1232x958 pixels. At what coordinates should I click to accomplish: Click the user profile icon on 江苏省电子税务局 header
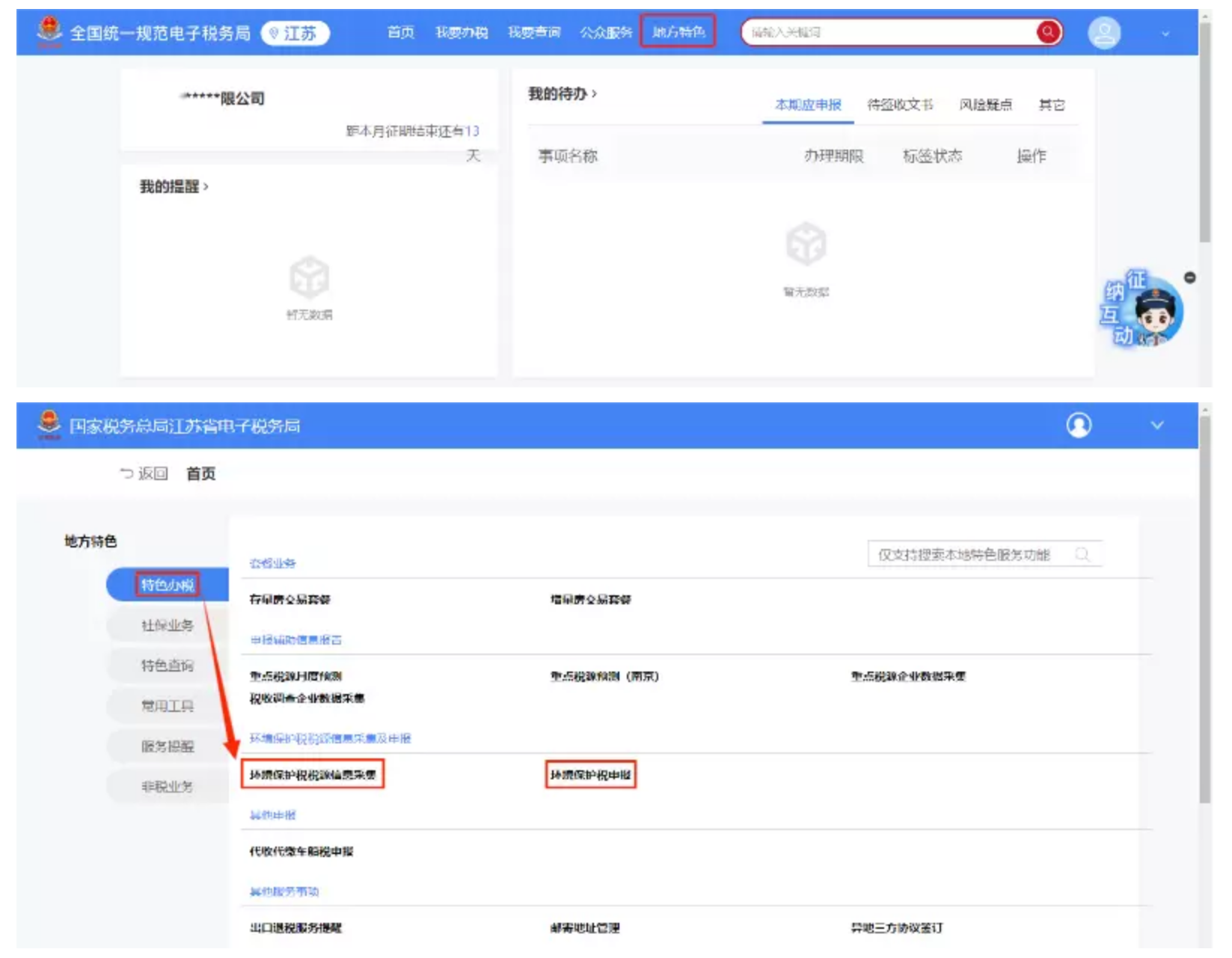tap(1078, 425)
